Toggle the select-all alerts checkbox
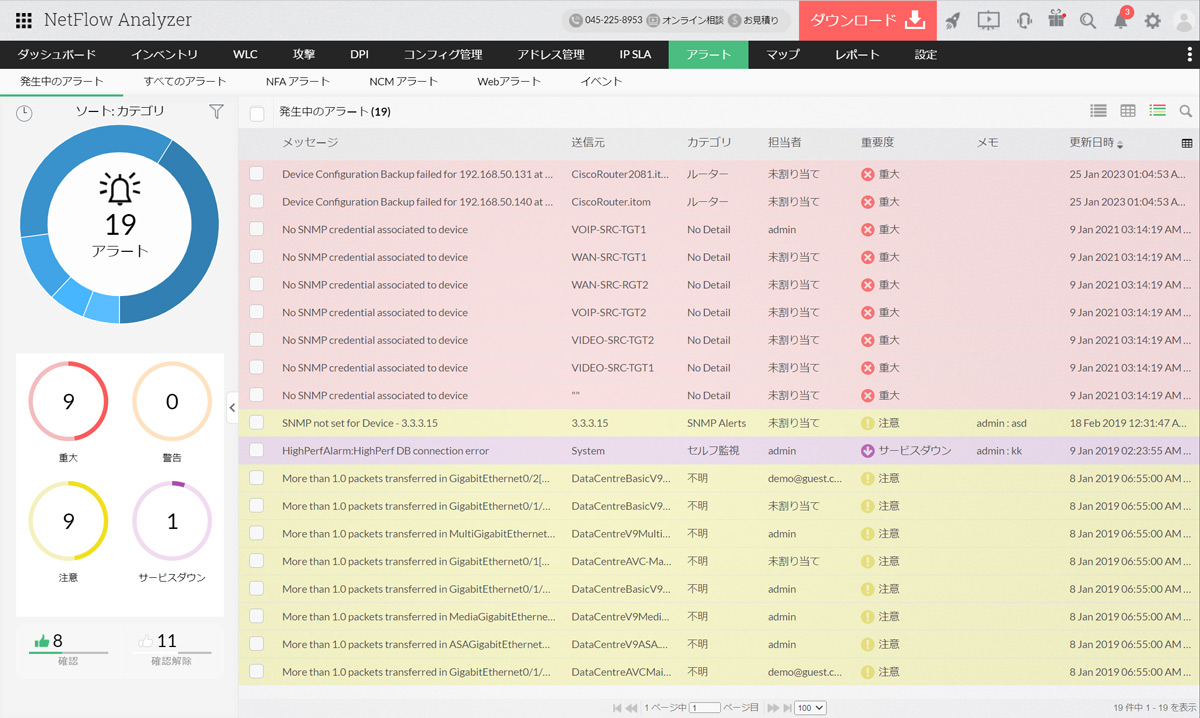The width and height of the screenshot is (1200, 718). (x=257, y=113)
